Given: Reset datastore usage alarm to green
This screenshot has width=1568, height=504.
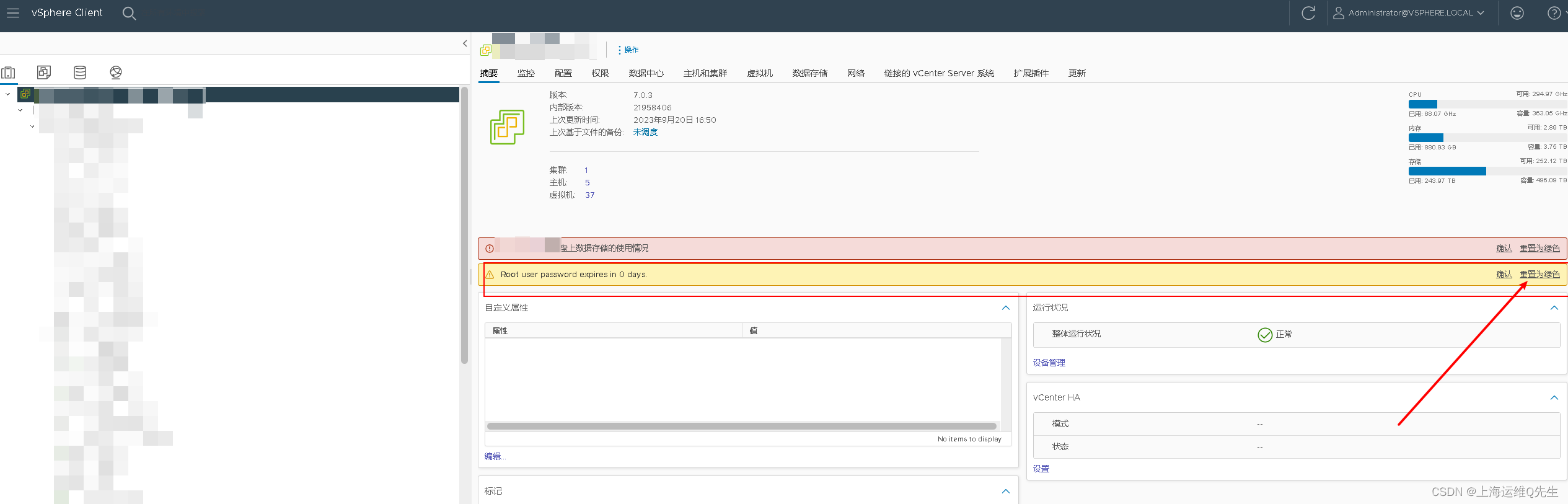Looking at the screenshot, I should [1539, 249].
